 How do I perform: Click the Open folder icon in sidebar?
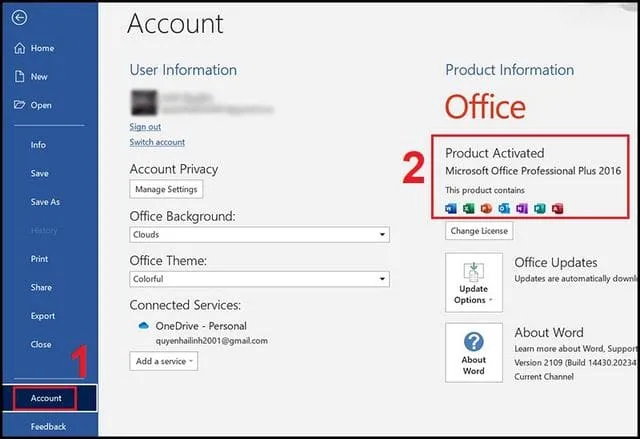19,105
